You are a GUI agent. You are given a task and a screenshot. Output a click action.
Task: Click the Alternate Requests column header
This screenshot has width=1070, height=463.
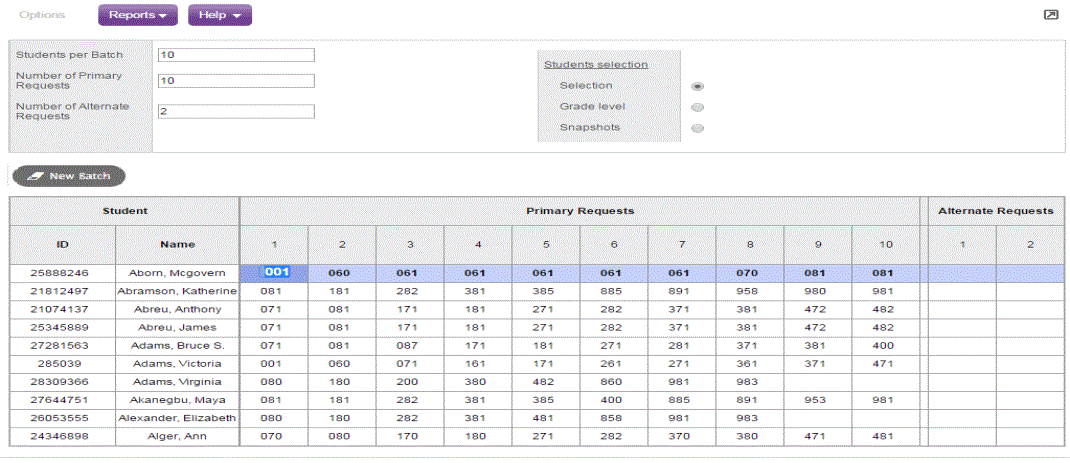[x=995, y=211]
